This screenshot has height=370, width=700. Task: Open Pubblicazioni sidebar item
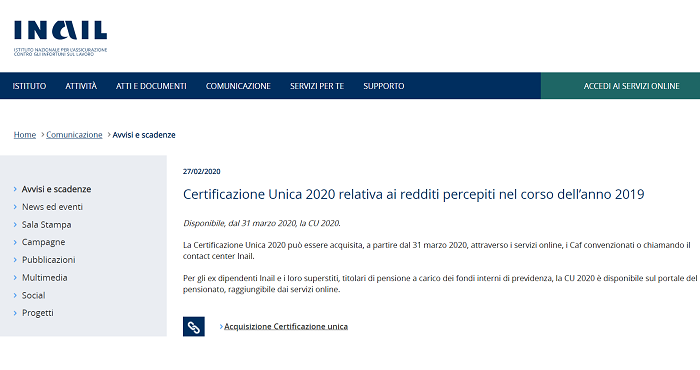click(49, 260)
